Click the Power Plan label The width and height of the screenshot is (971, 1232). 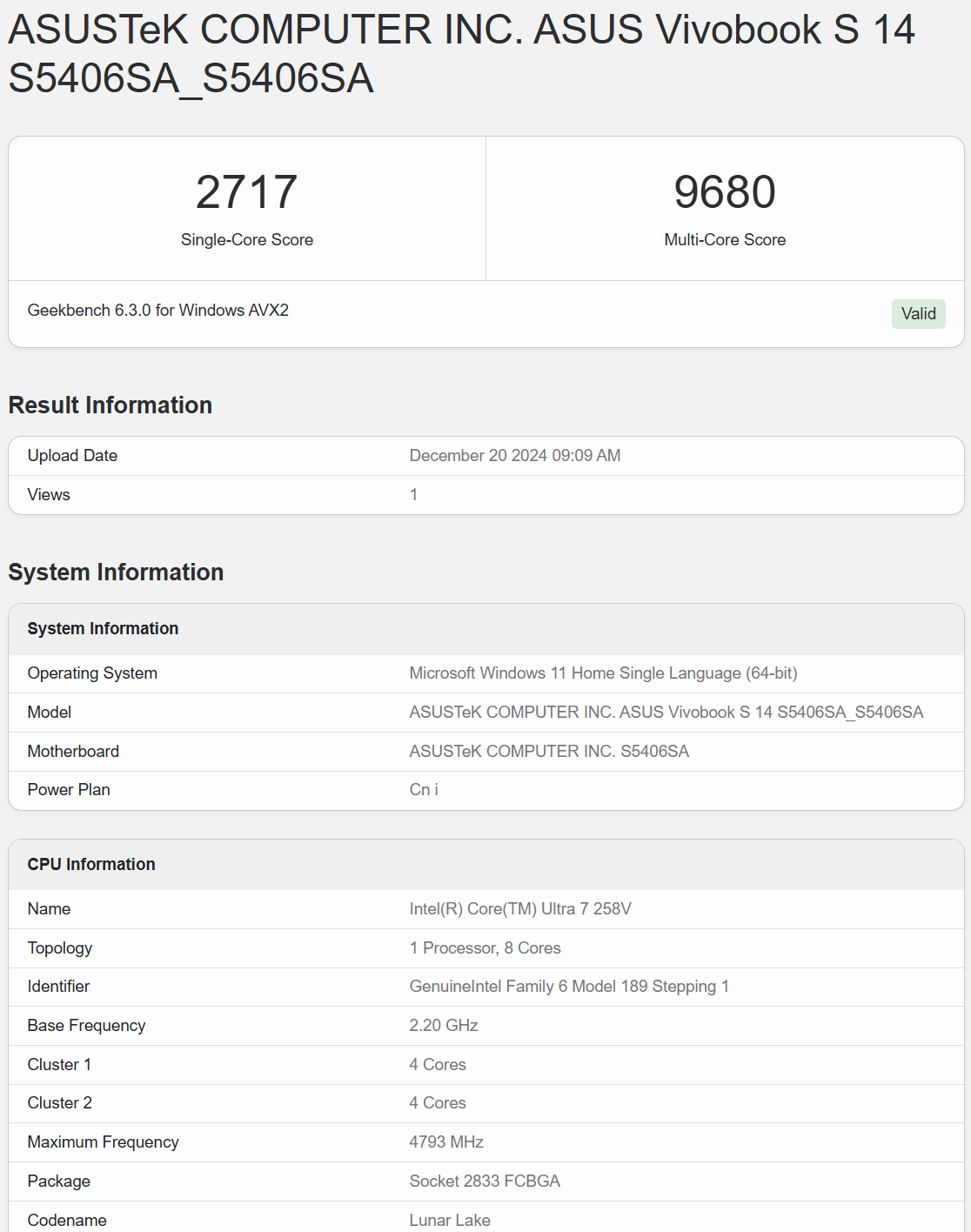click(69, 790)
